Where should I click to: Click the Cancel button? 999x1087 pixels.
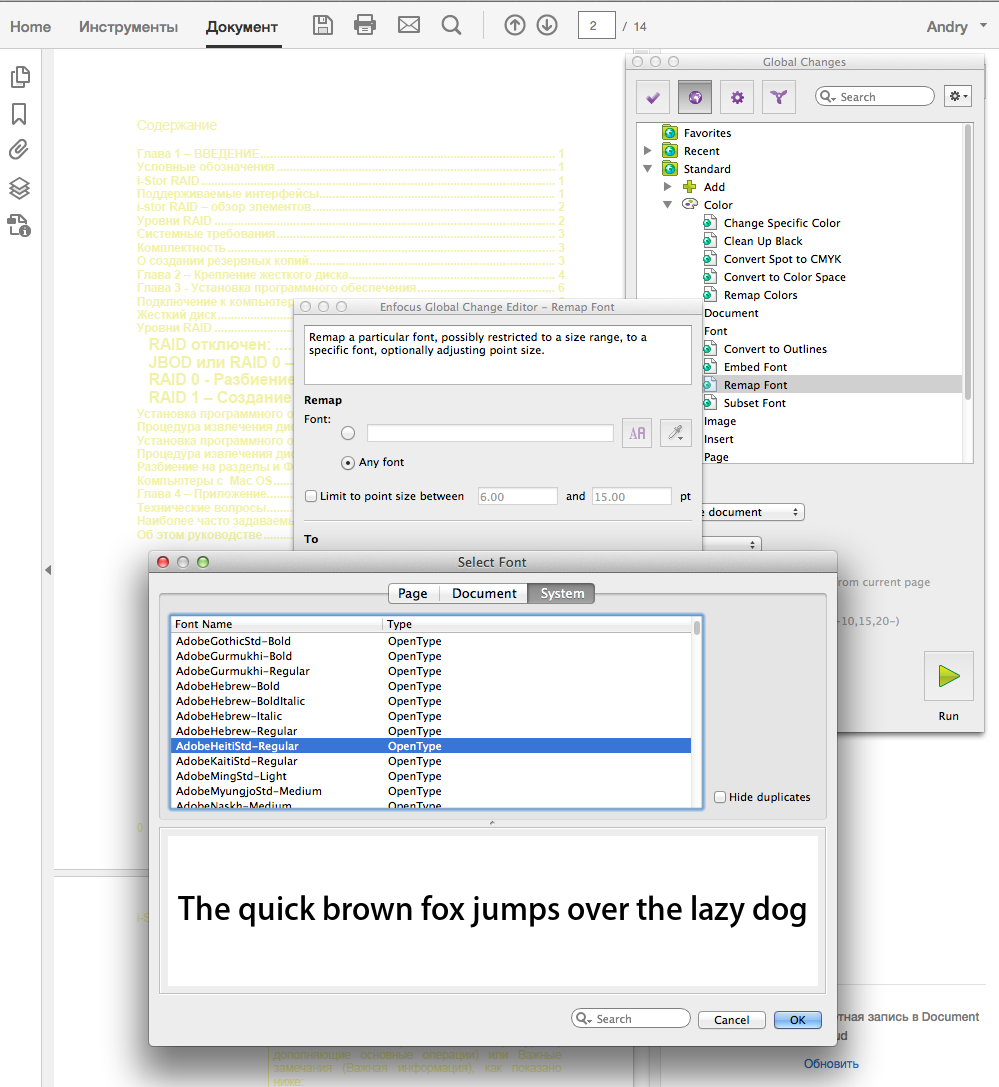click(732, 1019)
